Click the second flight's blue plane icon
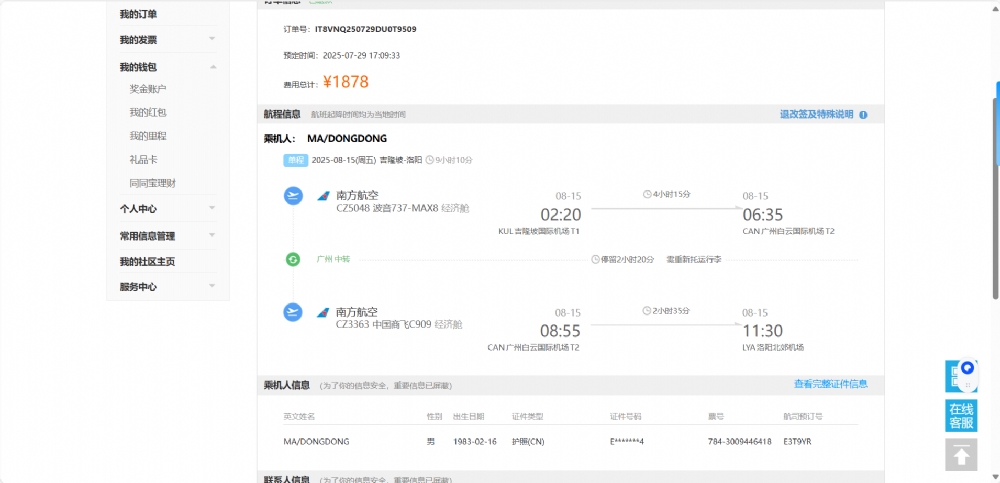Screen dimensions: 1000x483 [293, 312]
